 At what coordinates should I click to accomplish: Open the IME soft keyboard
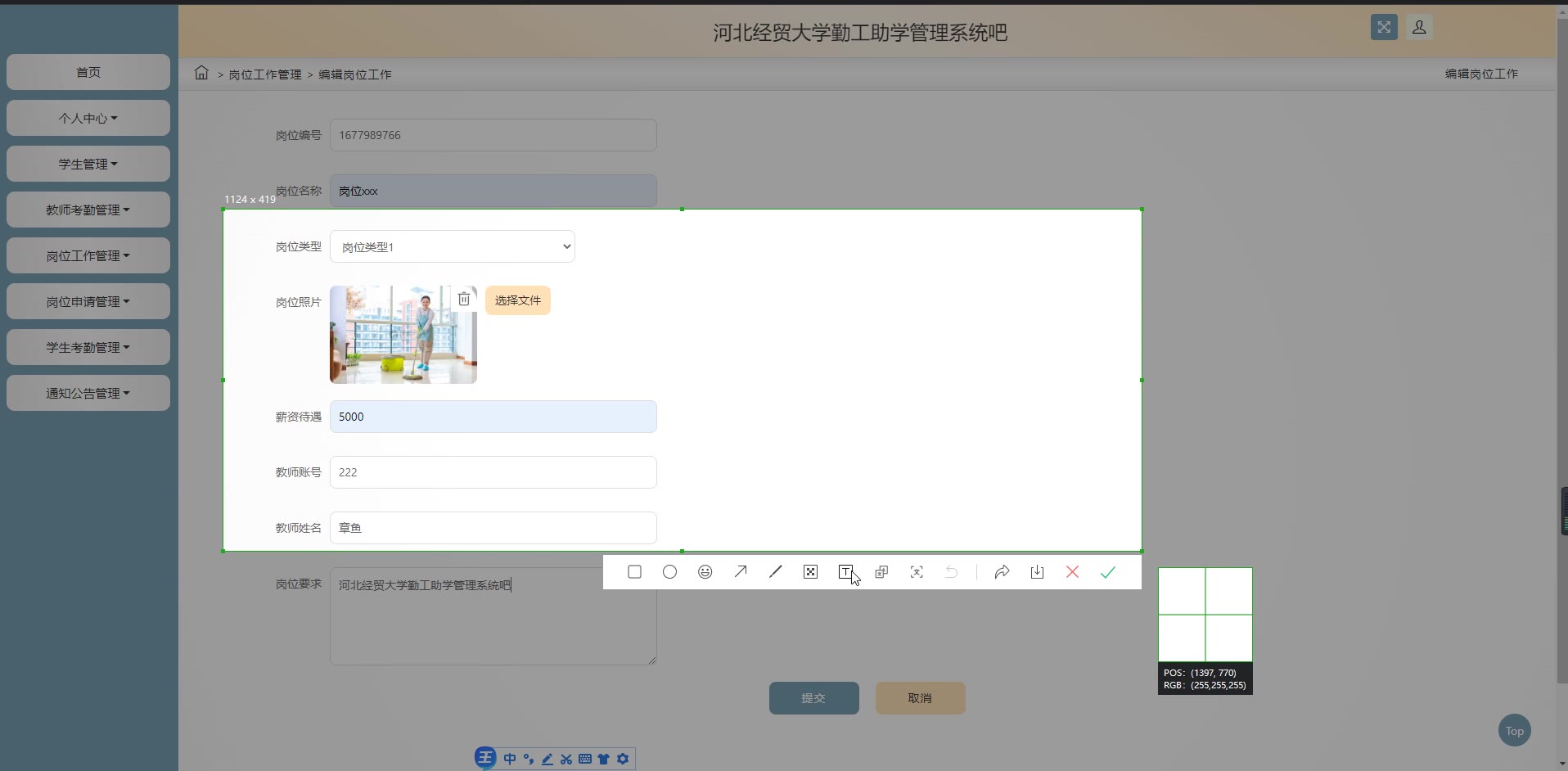tap(585, 759)
